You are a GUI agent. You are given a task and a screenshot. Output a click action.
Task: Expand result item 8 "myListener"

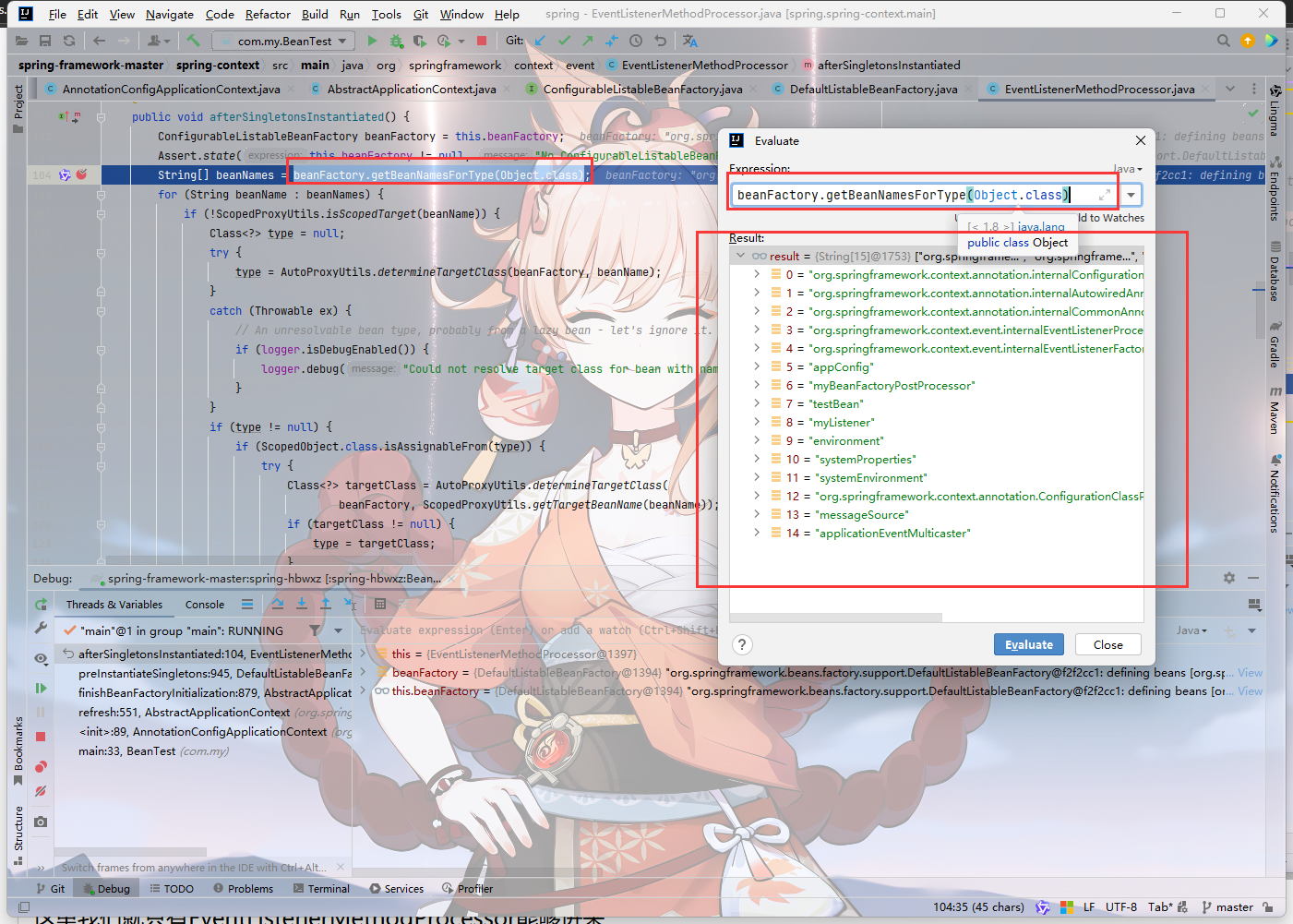coord(757,422)
